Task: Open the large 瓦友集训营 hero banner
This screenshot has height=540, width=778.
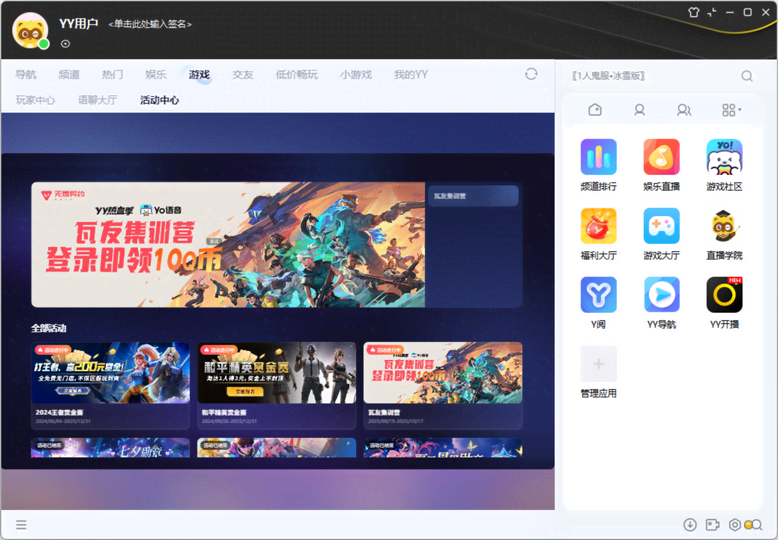Action: coord(228,245)
